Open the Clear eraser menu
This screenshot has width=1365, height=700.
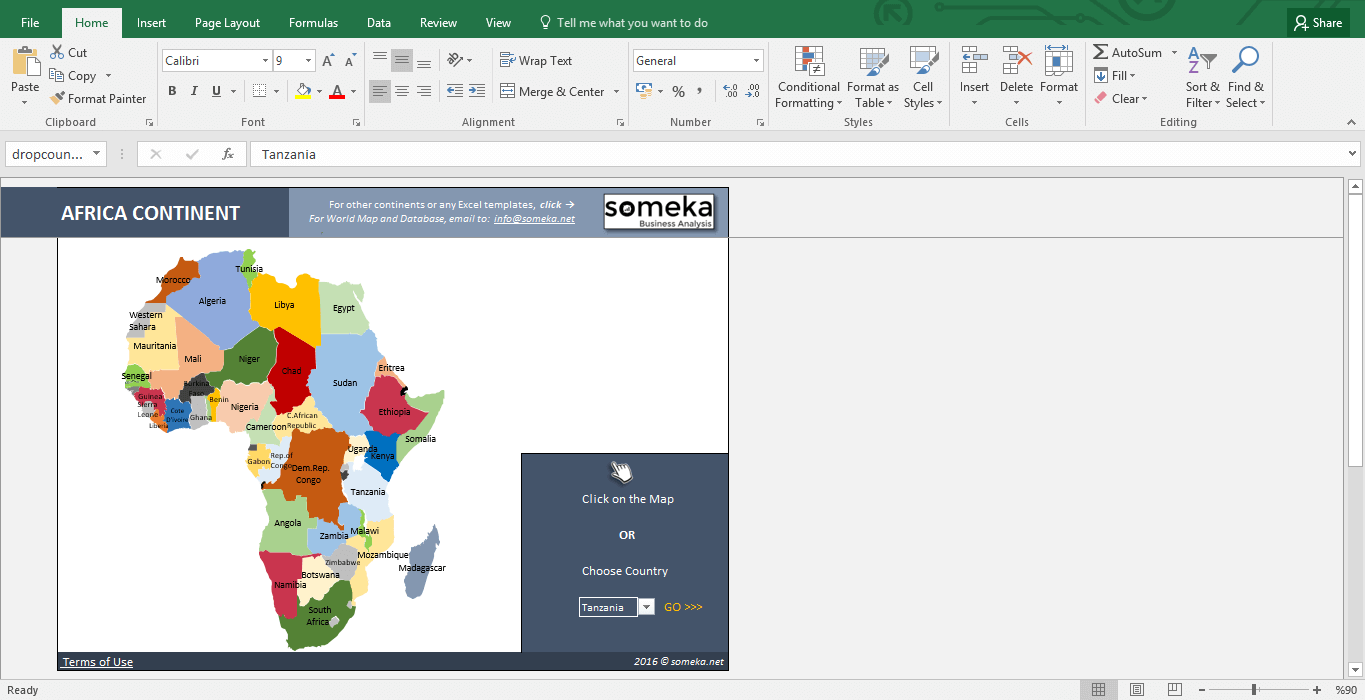[x=1120, y=99]
